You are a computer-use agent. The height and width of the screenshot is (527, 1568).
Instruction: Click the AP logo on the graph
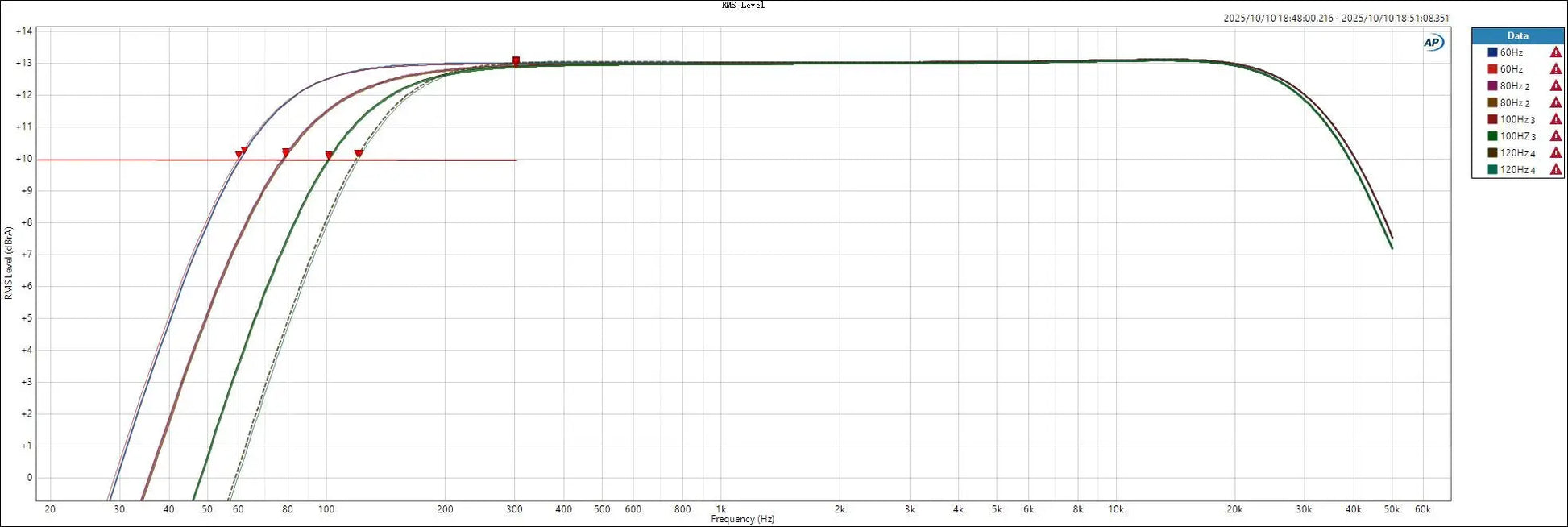(1433, 43)
